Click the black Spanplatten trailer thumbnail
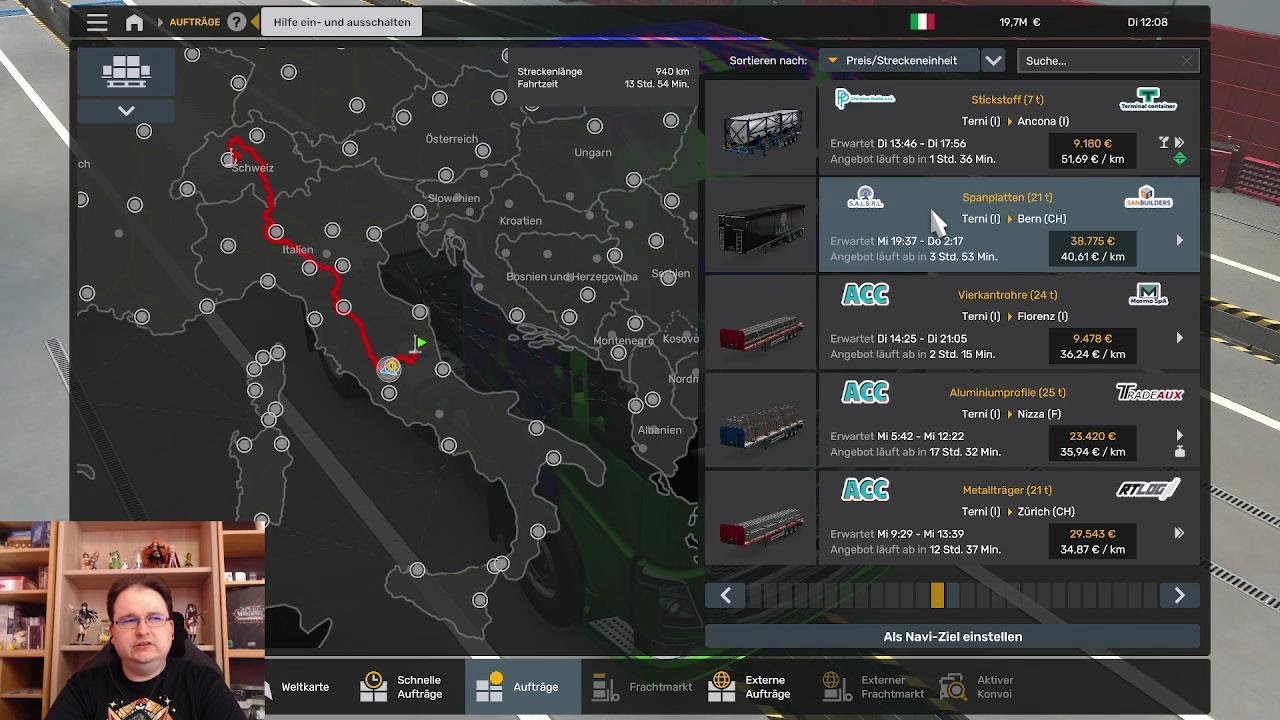 762,225
